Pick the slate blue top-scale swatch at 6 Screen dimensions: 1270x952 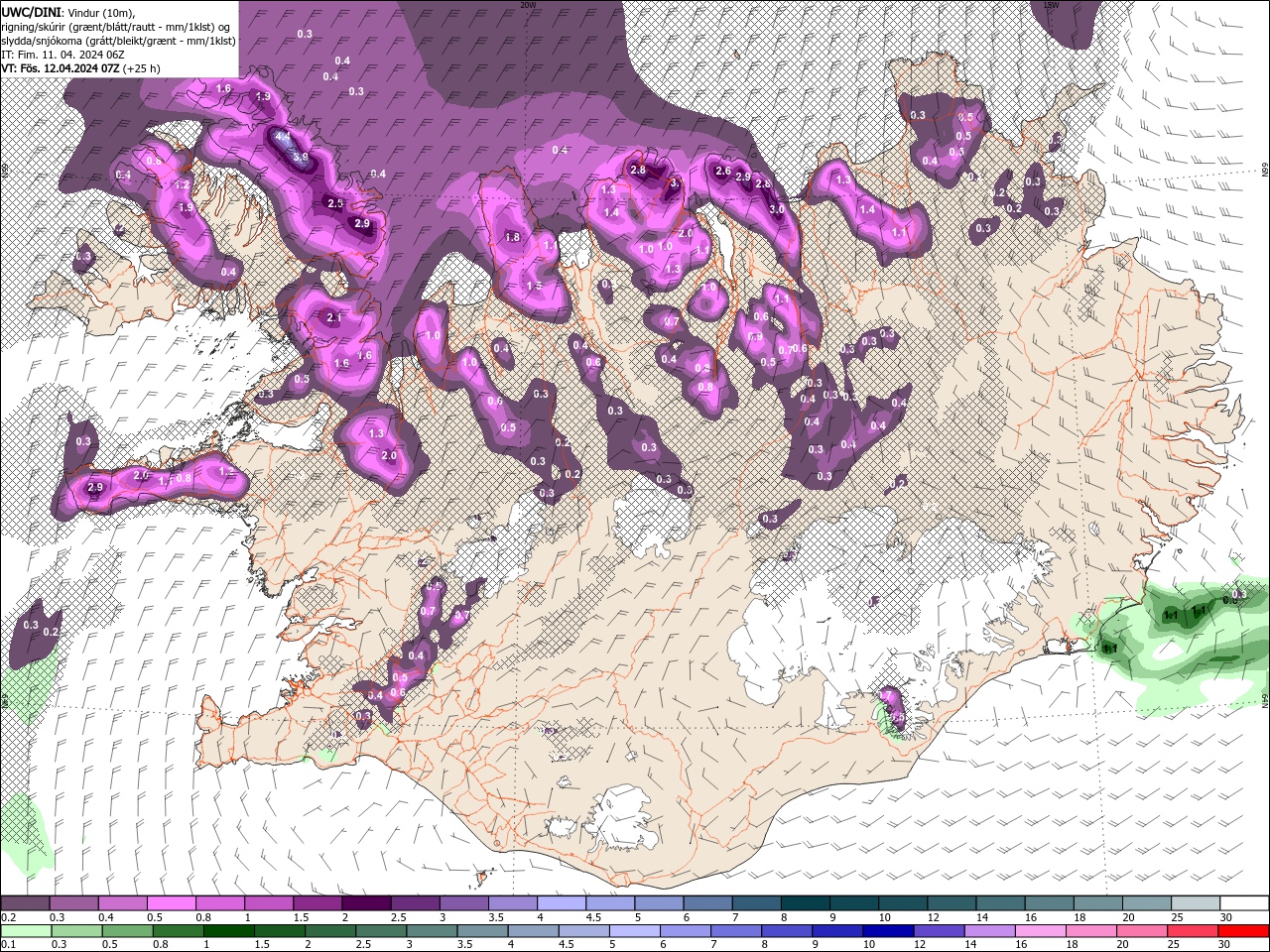[708, 903]
